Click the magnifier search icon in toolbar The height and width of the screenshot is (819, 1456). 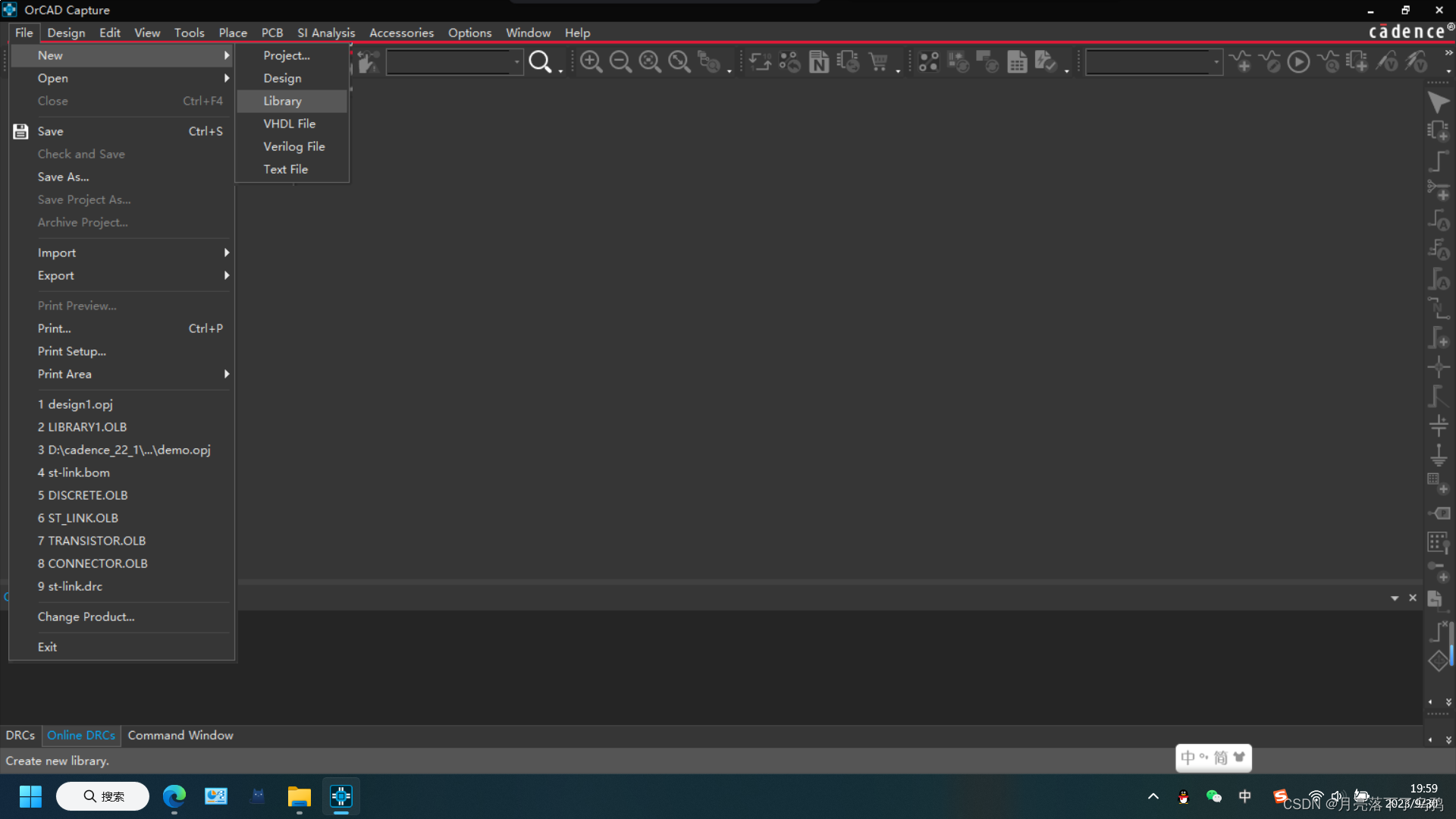click(540, 61)
